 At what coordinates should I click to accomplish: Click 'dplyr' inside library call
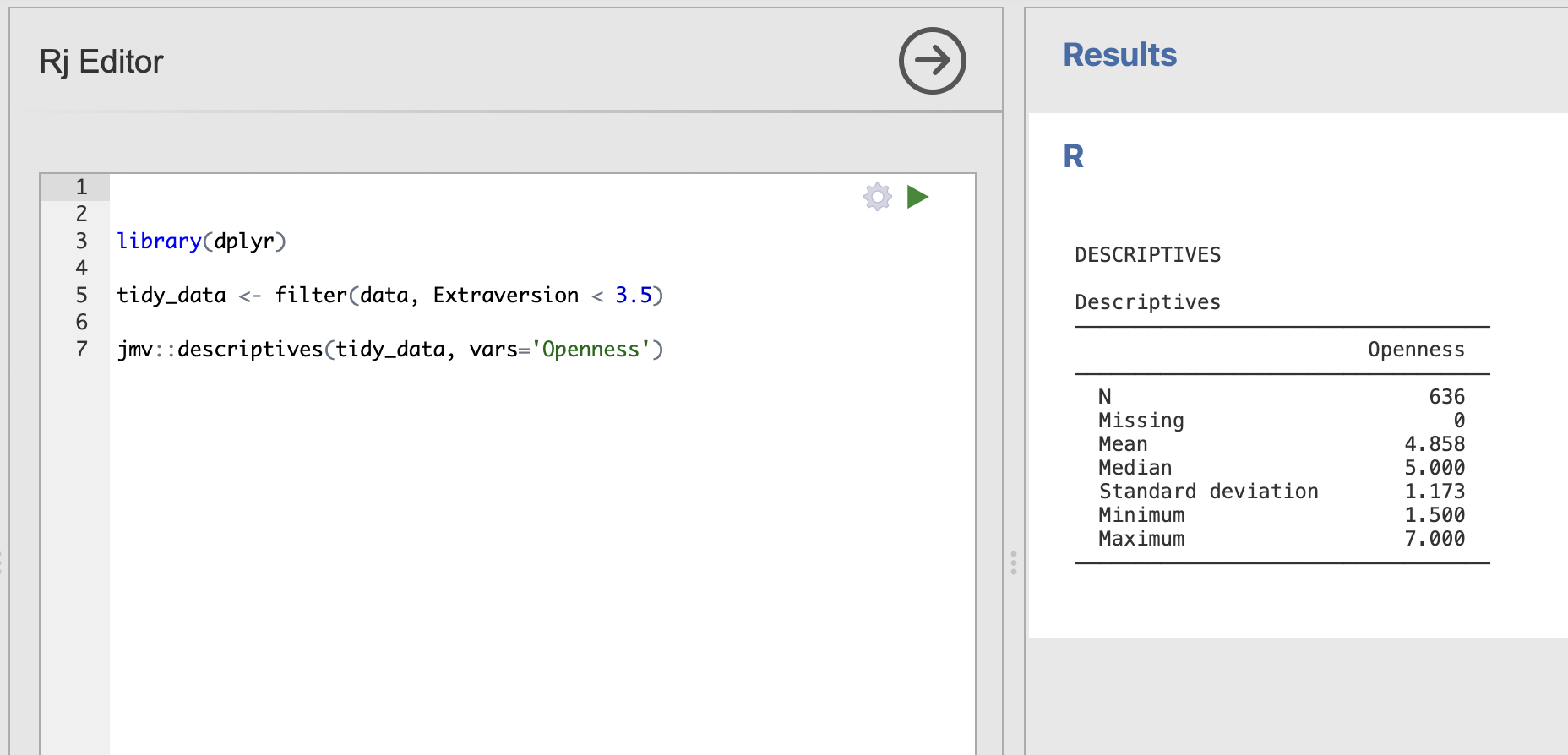point(244,242)
